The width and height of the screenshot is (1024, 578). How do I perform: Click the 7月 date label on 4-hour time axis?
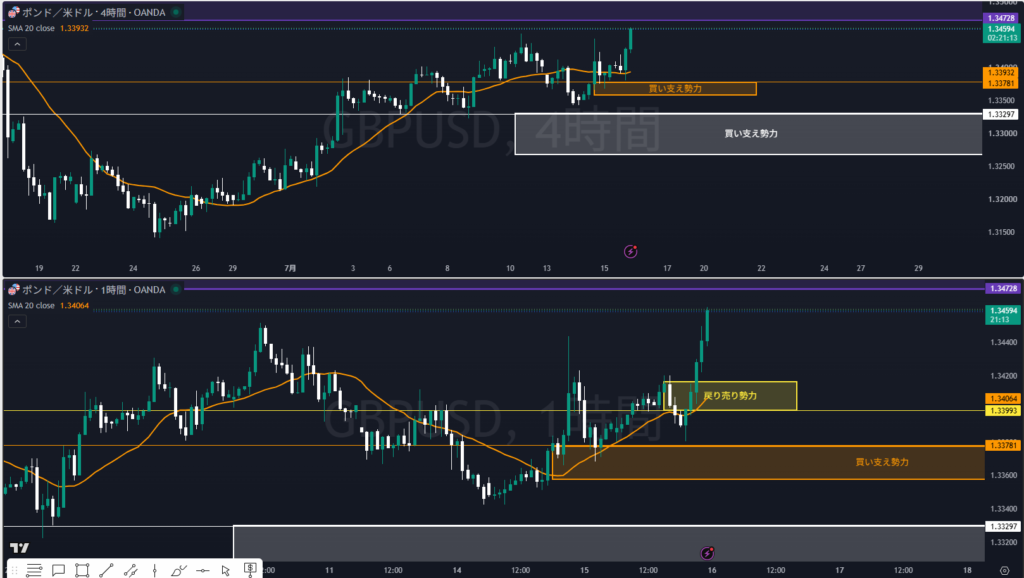pos(290,268)
